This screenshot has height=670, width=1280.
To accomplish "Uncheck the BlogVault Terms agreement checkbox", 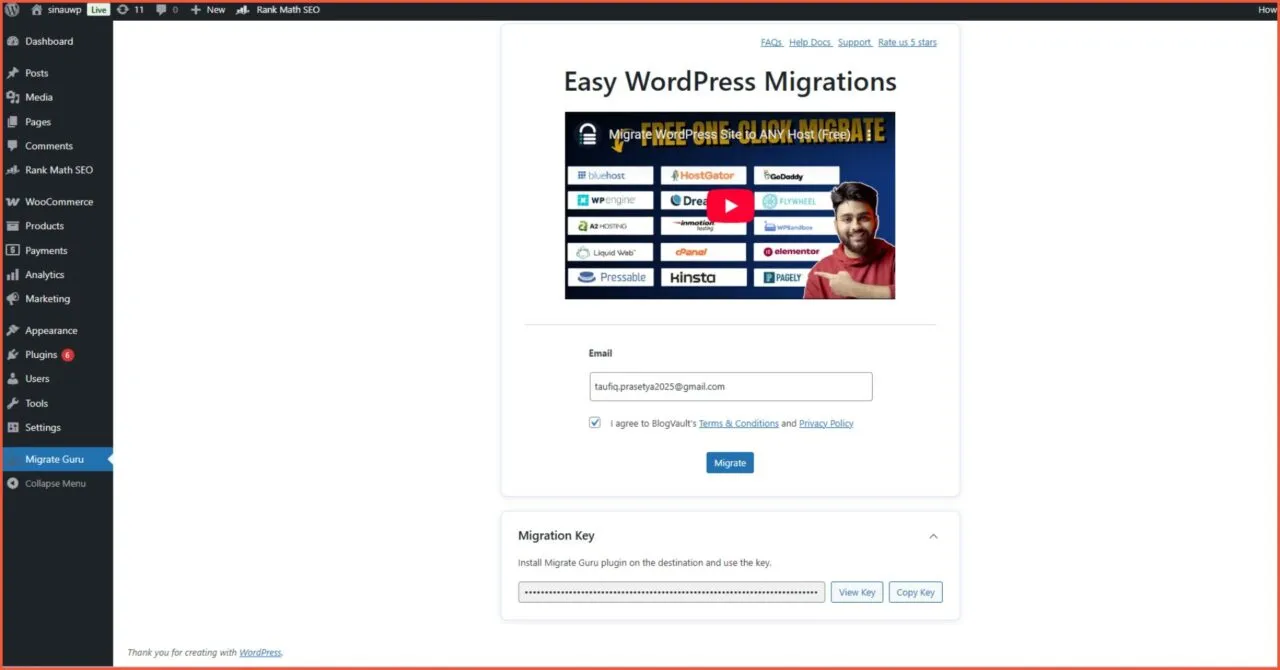I will [x=595, y=422].
